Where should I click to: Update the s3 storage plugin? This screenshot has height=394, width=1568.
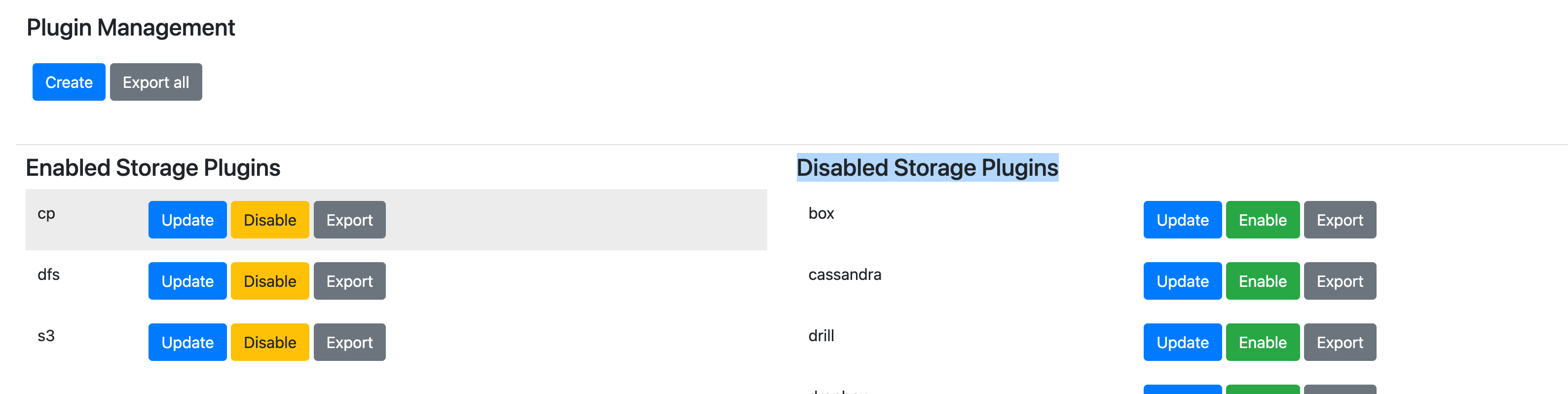coord(187,342)
